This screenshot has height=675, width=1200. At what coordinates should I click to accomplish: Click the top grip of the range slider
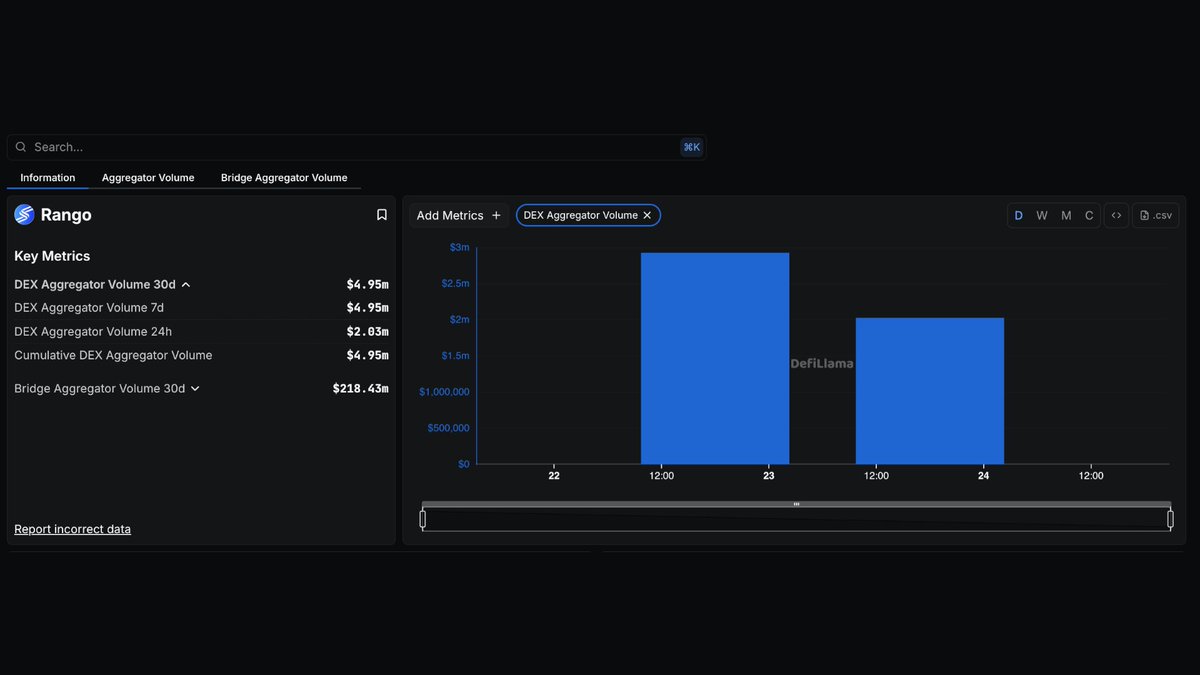796,504
